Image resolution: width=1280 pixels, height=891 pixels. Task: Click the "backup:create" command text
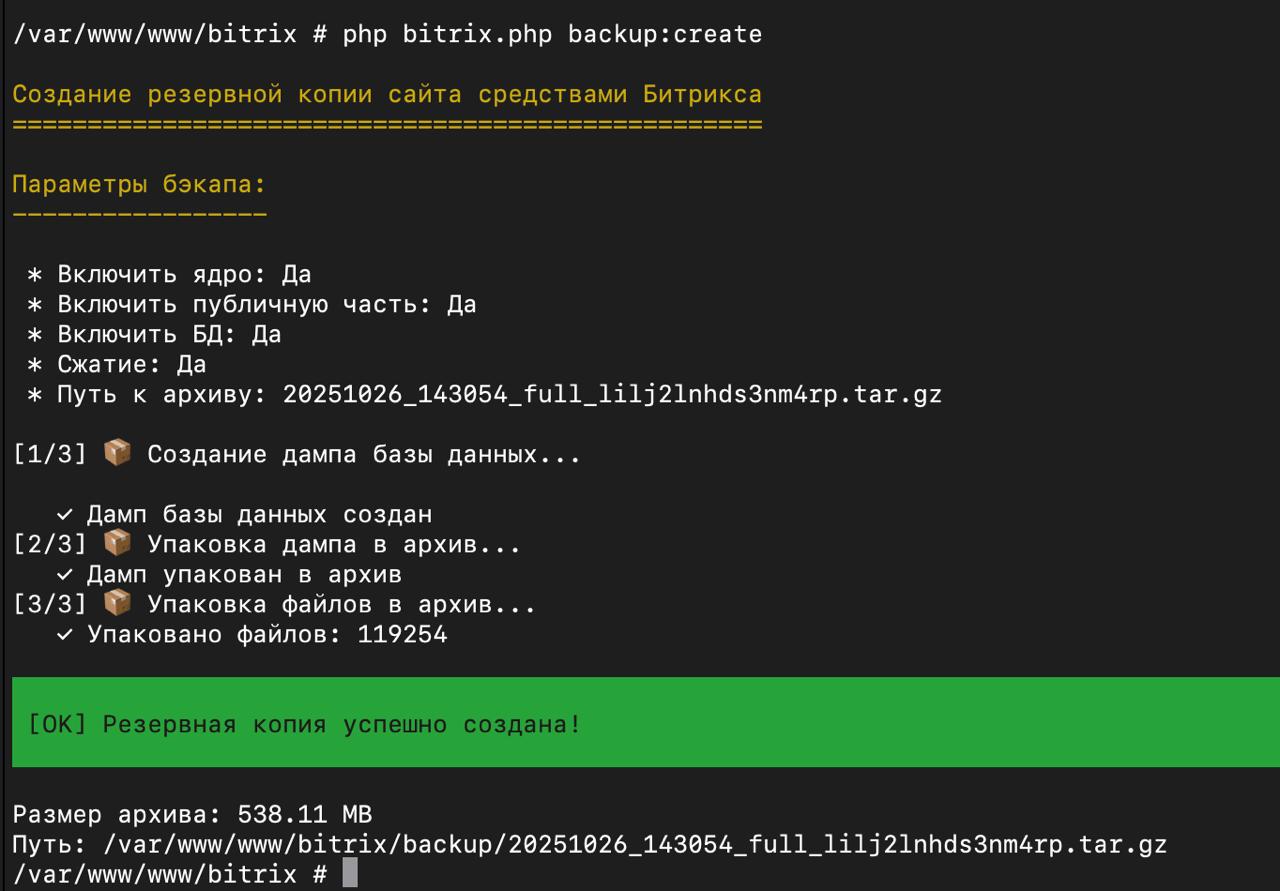[x=665, y=34]
